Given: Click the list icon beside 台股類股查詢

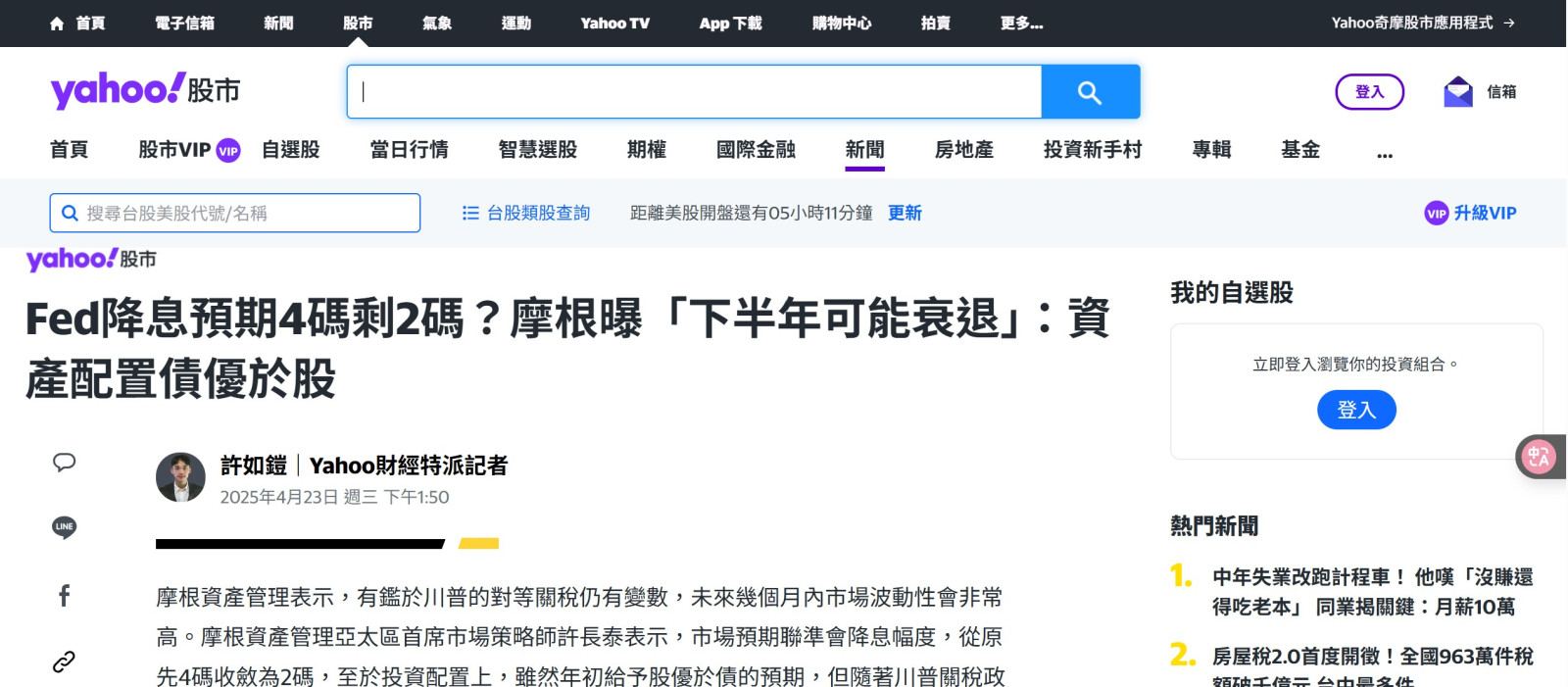Looking at the screenshot, I should pos(470,213).
